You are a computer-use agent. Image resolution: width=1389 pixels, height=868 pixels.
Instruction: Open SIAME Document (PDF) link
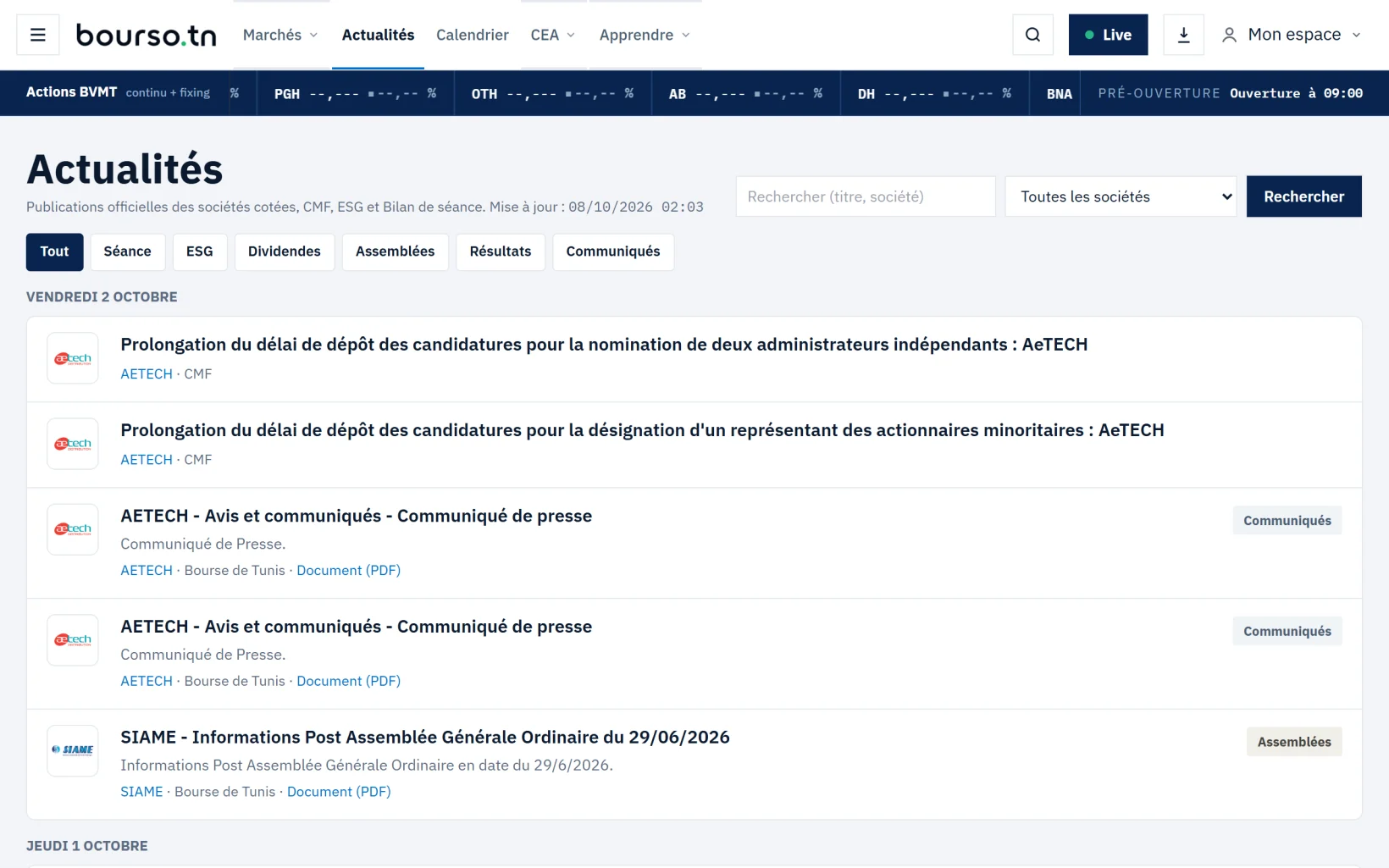pyautogui.click(x=339, y=792)
